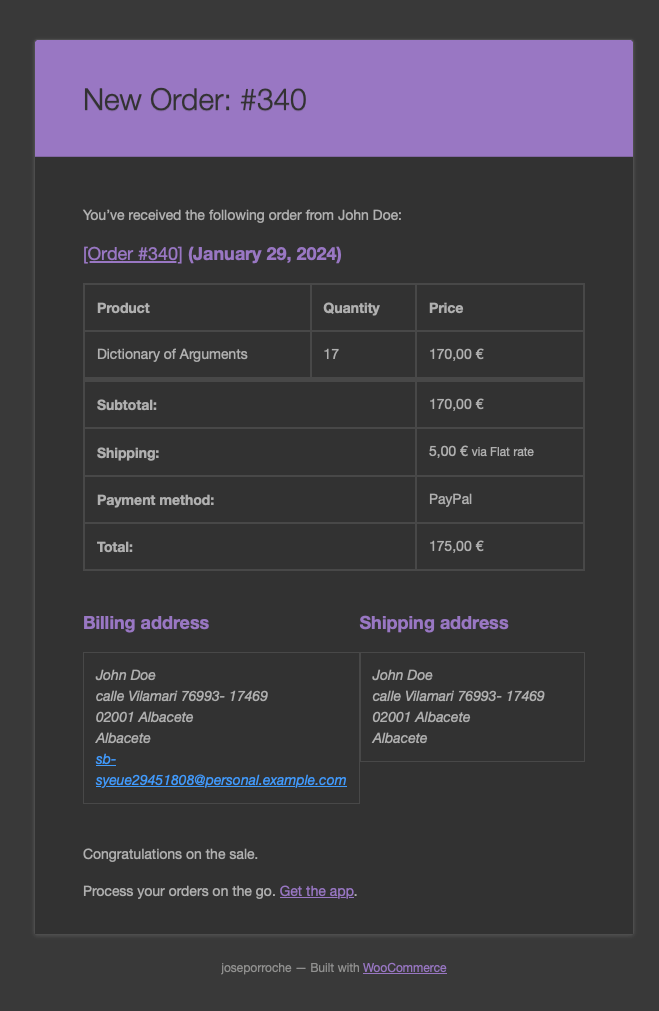Viewport: 659px width, 1011px height.
Task: Click the shipping cost via Flat rate
Action: point(481,451)
